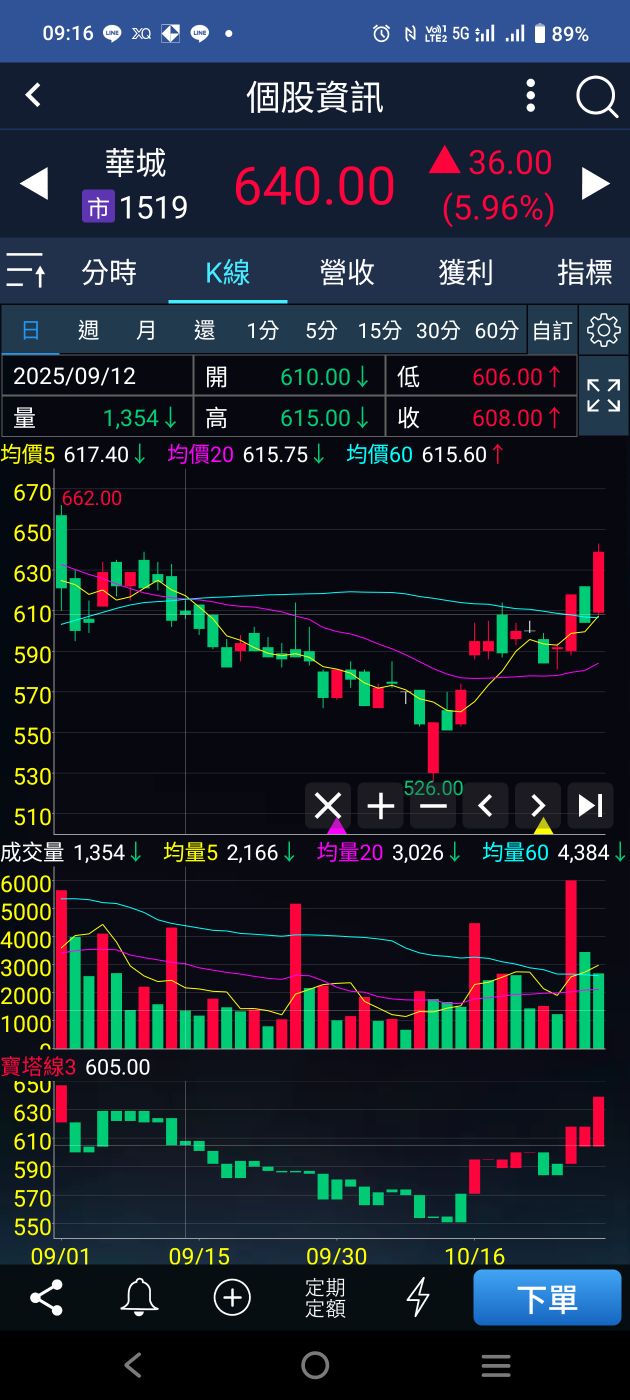Open the lightning quick order icon
The width and height of the screenshot is (630, 1400).
[418, 1298]
